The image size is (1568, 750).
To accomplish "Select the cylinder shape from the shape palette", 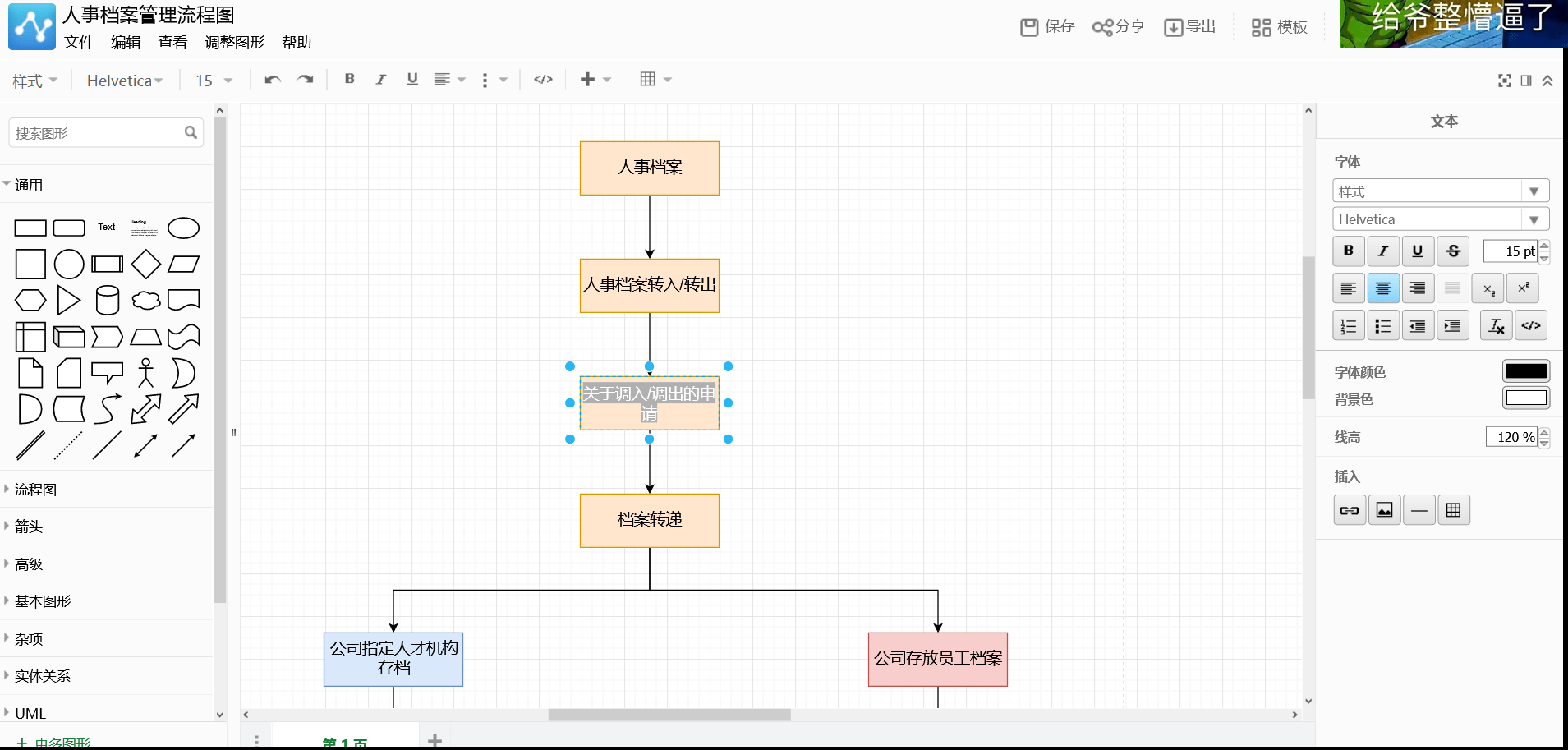I will point(108,301).
